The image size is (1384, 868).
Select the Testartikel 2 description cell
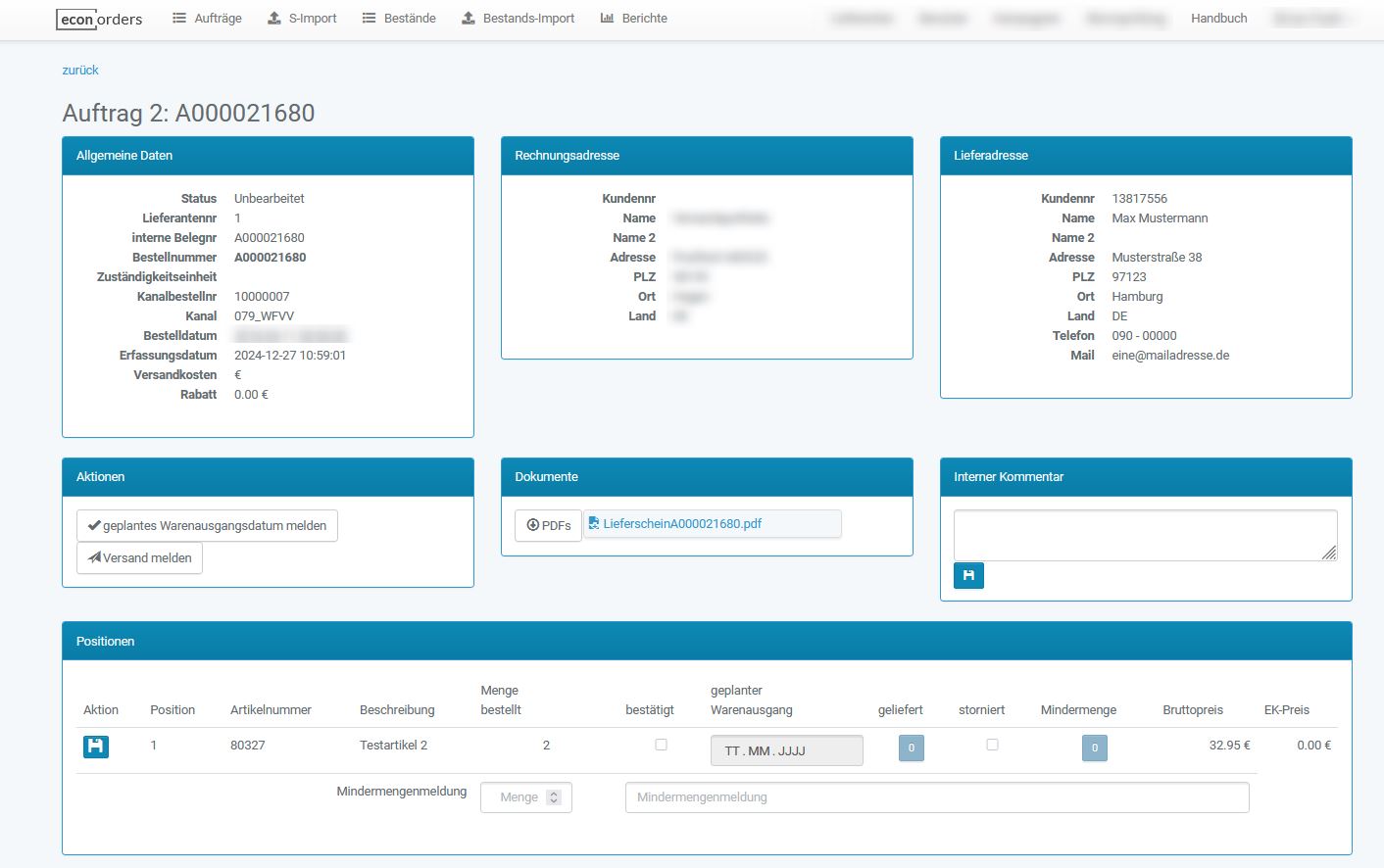tap(393, 746)
